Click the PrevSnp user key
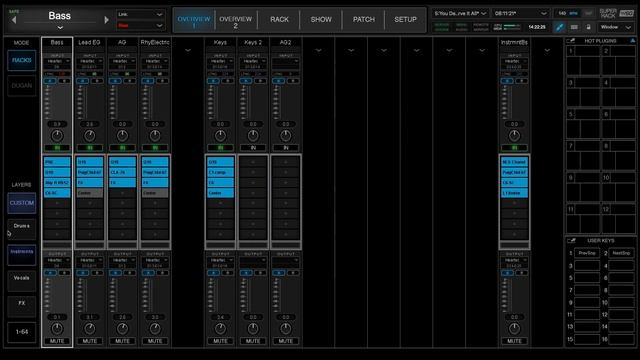Image resolution: width=640 pixels, height=360 pixels. coord(587,253)
